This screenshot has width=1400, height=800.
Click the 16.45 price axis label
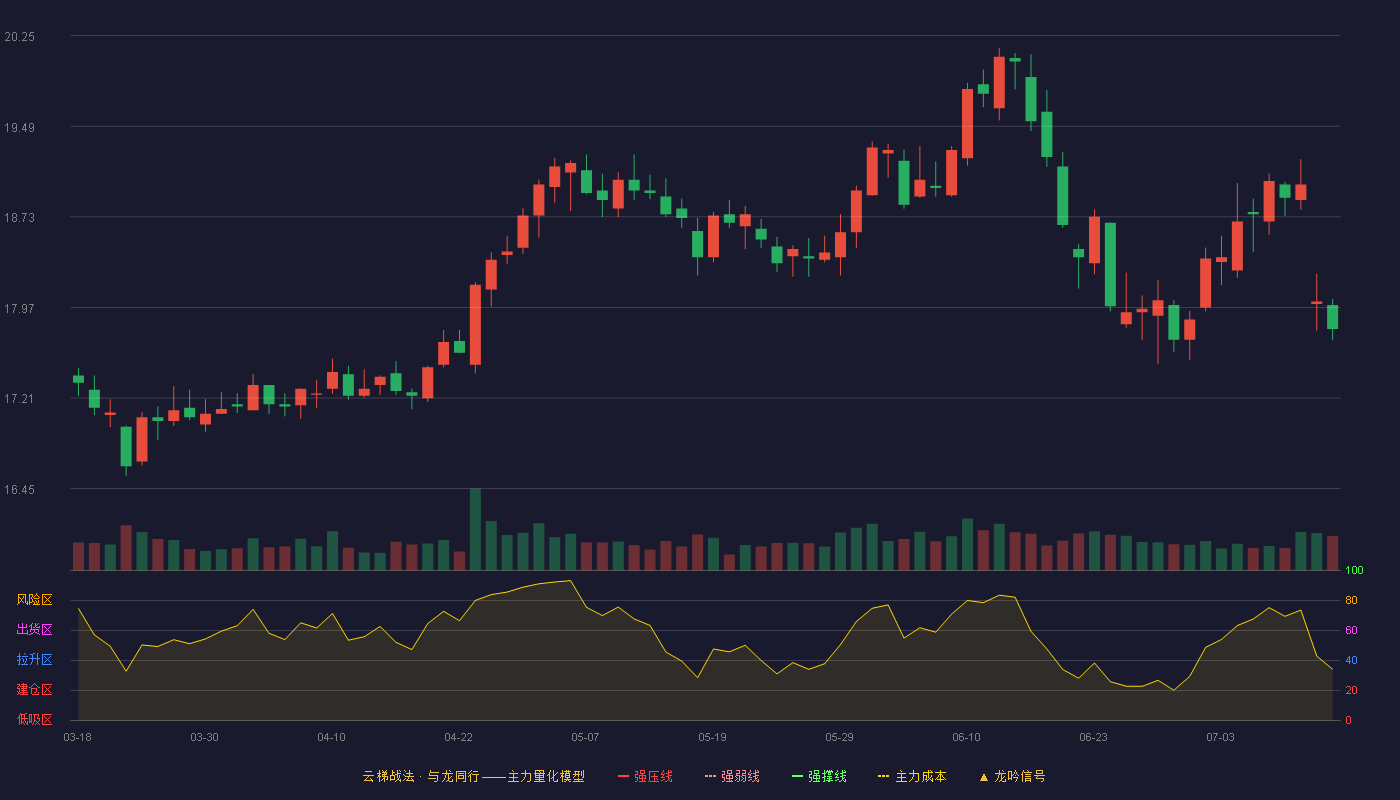point(20,489)
